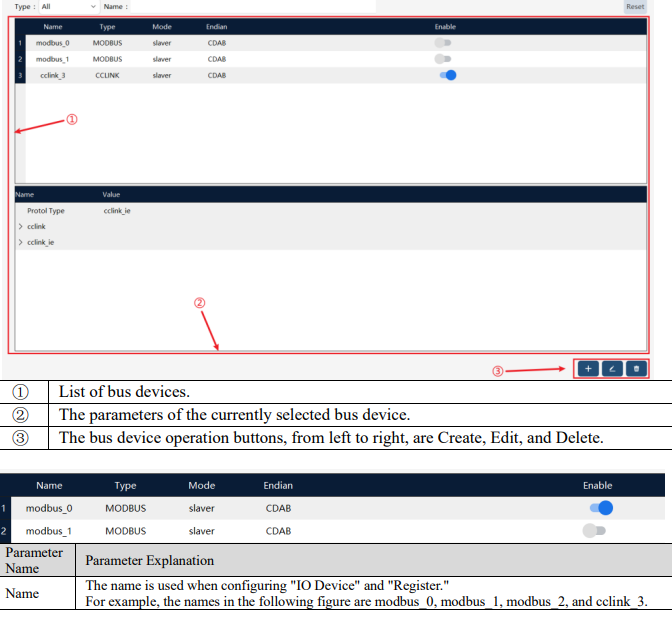Viewport: 672px width, 617px height.
Task: Click the slaver mode cell of cclink_3
Action: click(162, 75)
